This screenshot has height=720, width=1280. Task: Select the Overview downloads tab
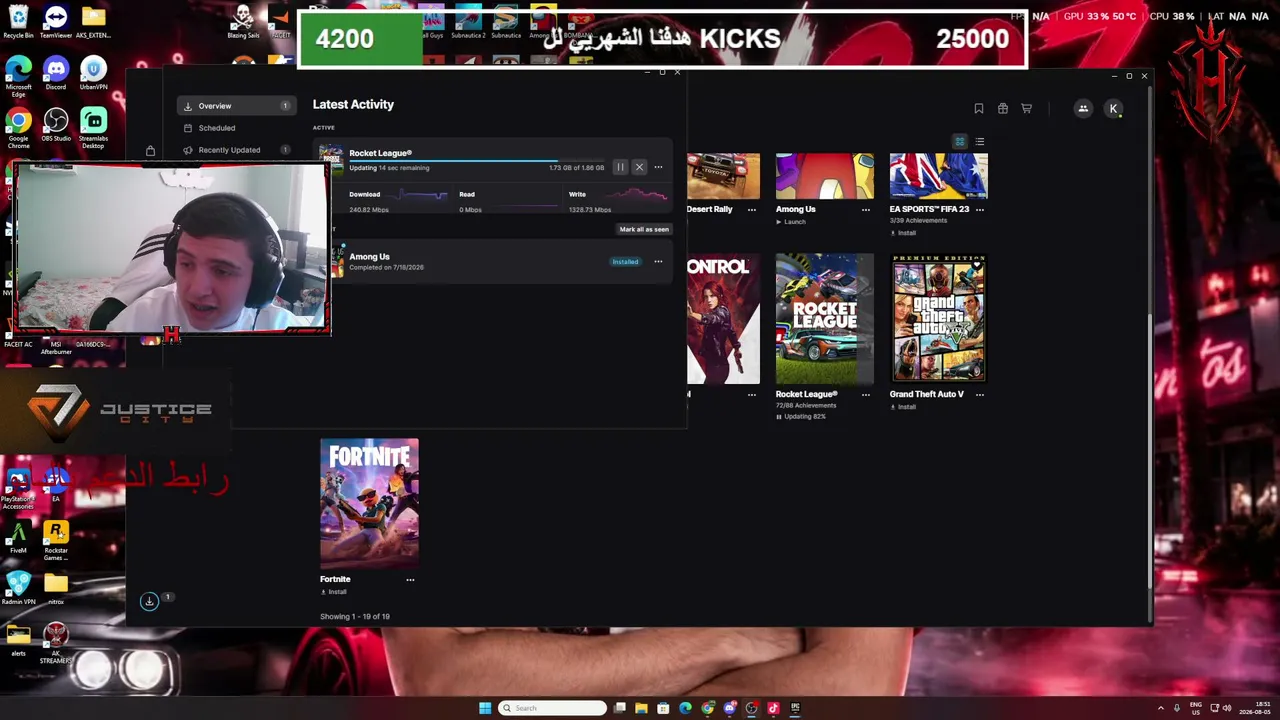click(x=236, y=106)
